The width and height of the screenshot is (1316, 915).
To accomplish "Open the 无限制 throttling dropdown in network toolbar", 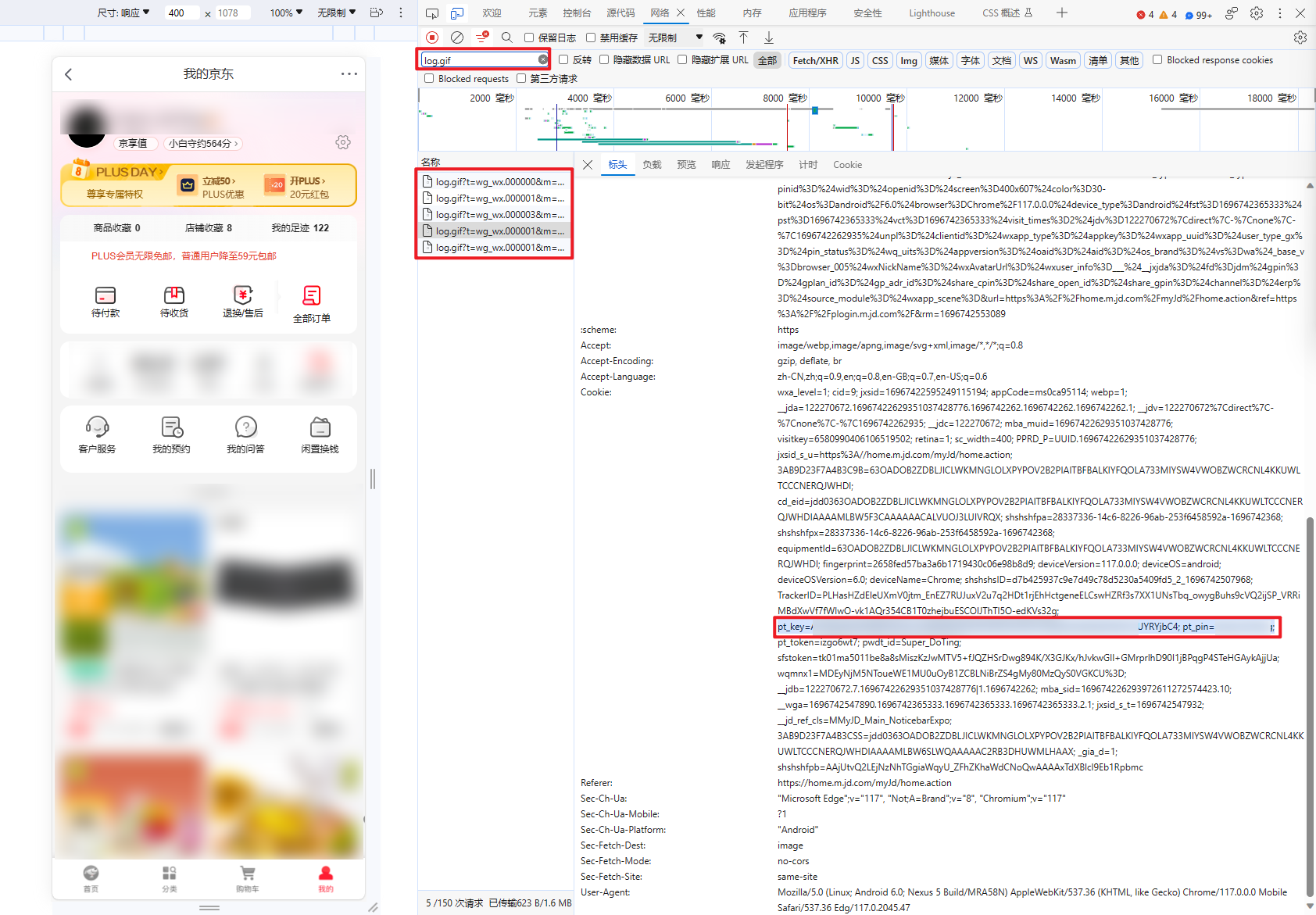I will [675, 38].
